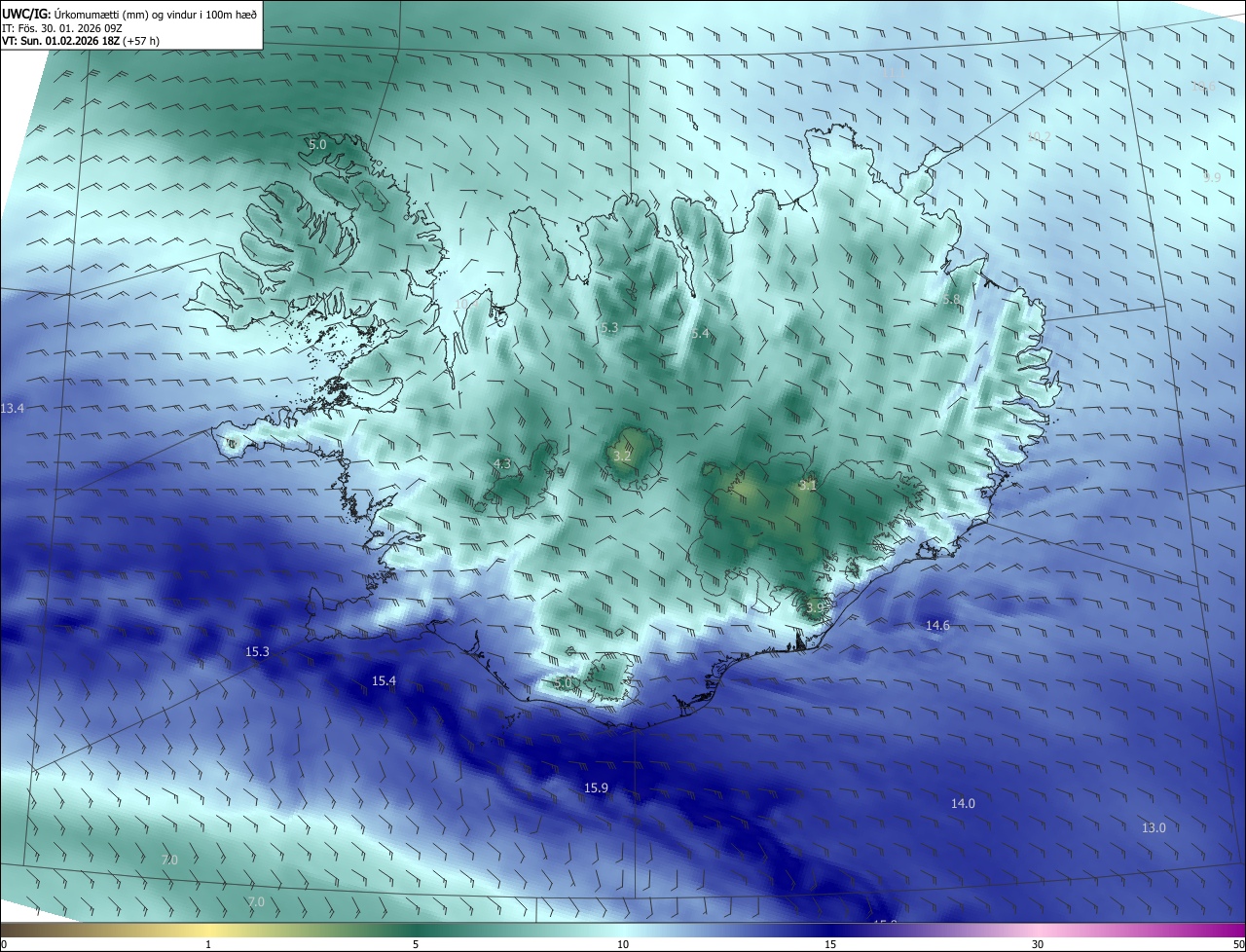Click the 10.2 value northeast of Iceland
Image resolution: width=1246 pixels, height=952 pixels.
(1039, 136)
